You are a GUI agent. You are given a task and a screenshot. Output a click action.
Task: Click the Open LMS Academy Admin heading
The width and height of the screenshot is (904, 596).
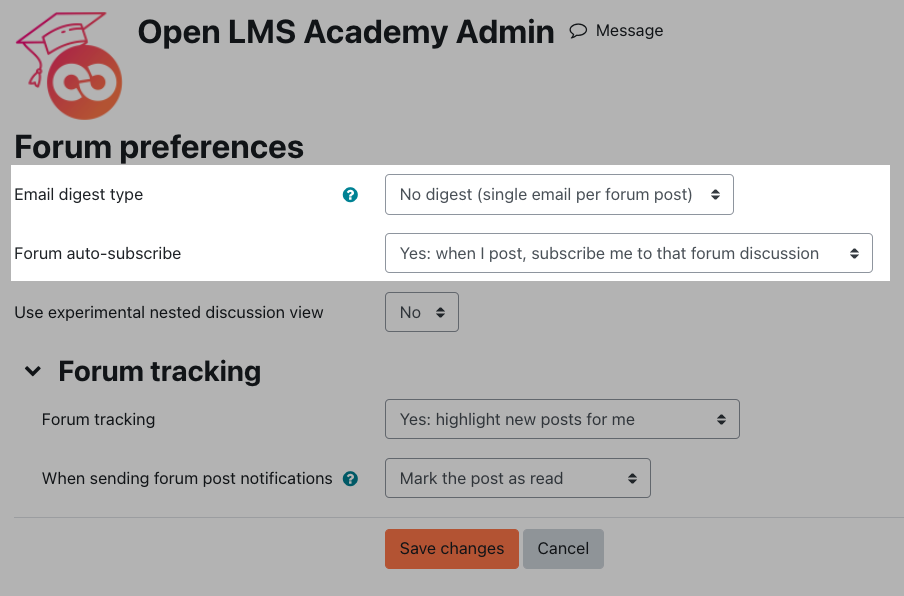346,32
